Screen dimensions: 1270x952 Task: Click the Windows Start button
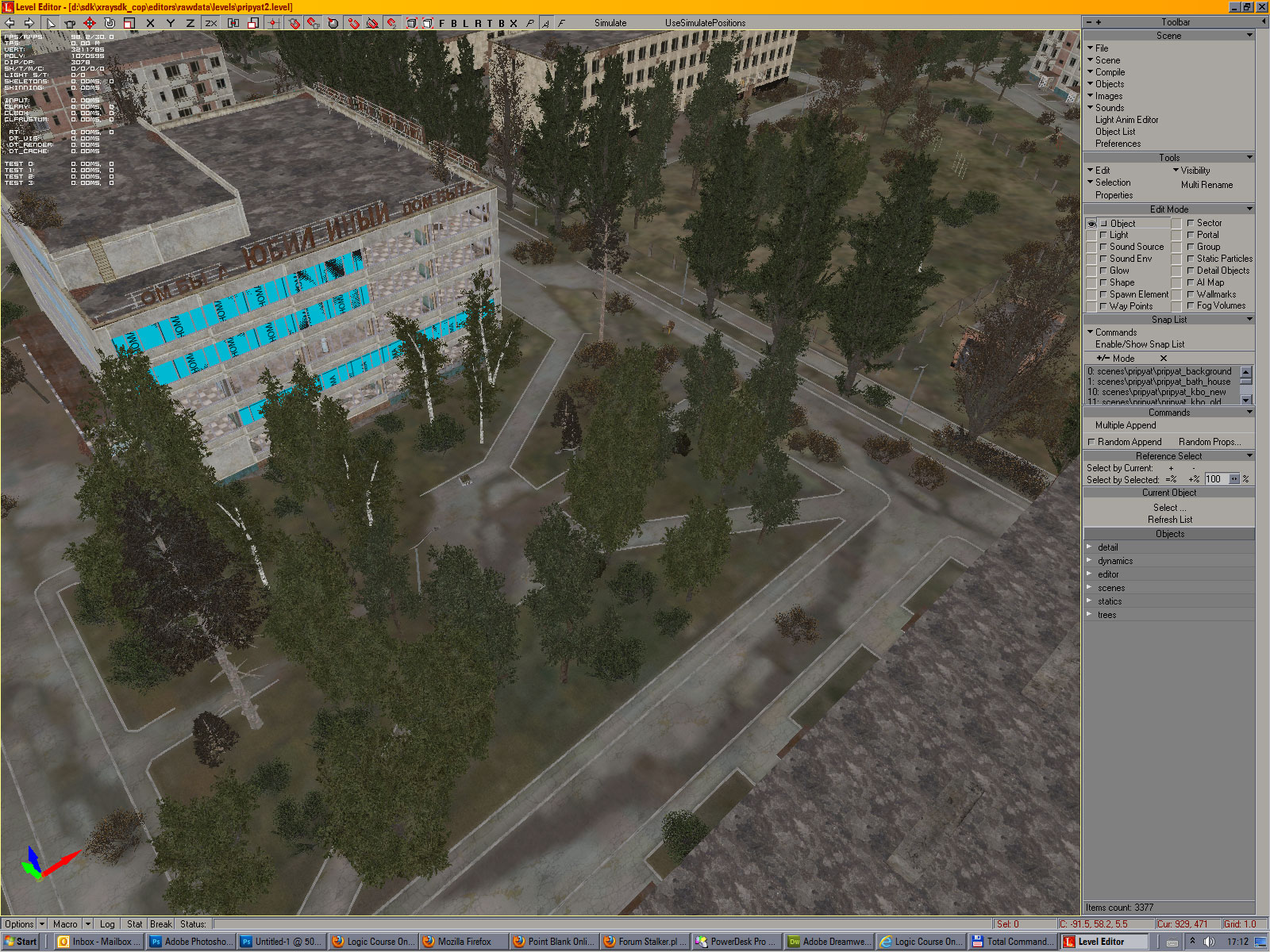(20, 942)
